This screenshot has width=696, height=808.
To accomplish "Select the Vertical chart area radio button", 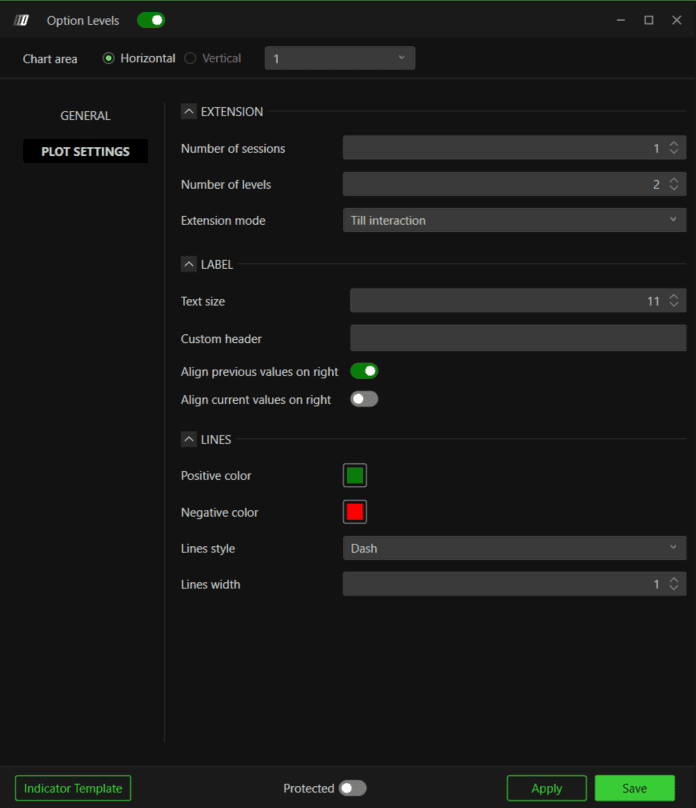I will pyautogui.click(x=190, y=58).
